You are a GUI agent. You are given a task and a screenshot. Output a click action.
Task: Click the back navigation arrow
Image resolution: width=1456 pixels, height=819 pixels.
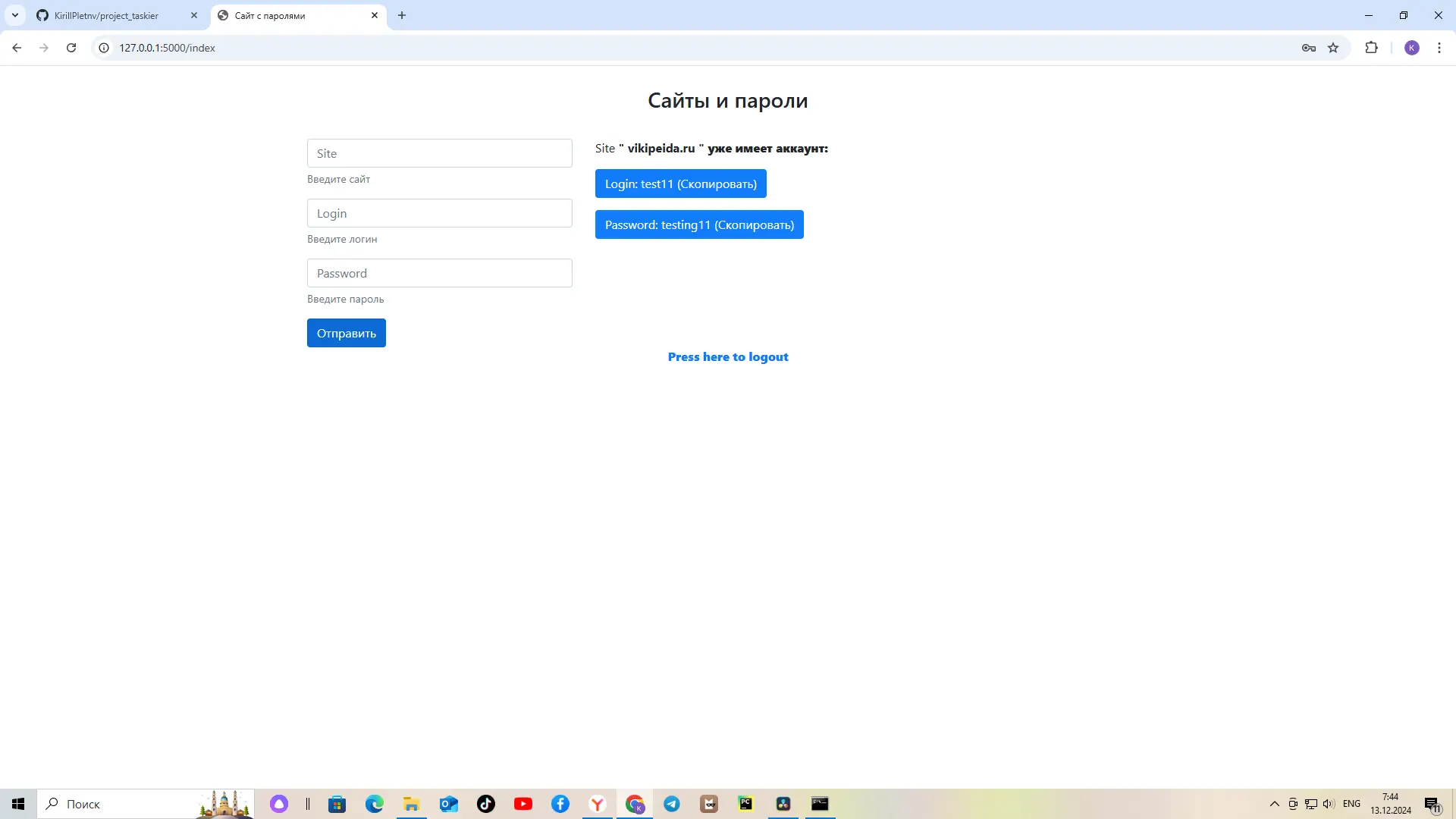pyautogui.click(x=17, y=48)
